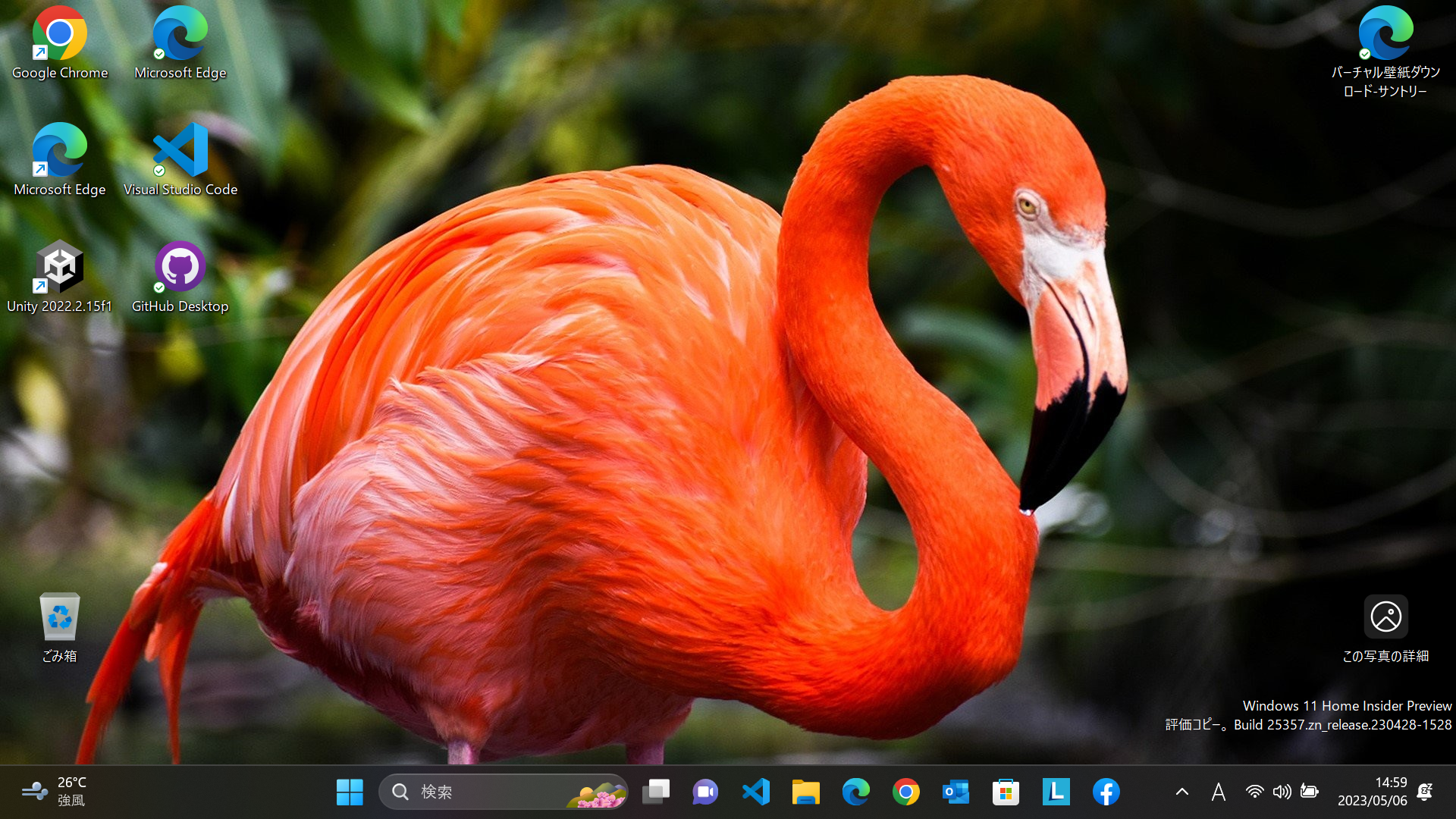Open the blue L app on taskbar

pyautogui.click(x=1056, y=792)
